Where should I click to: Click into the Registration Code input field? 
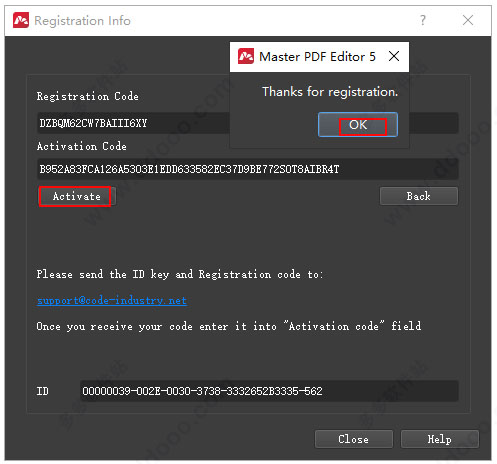point(133,123)
